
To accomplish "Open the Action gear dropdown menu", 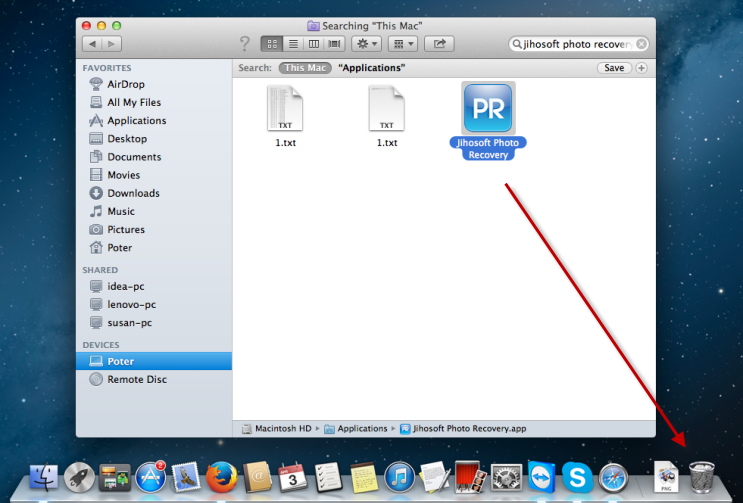I will (x=368, y=44).
